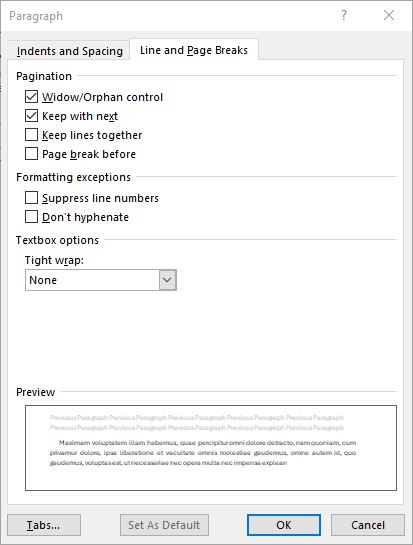Disable the Keep with next checkbox
Image resolution: width=413 pixels, height=545 pixels.
[31, 116]
